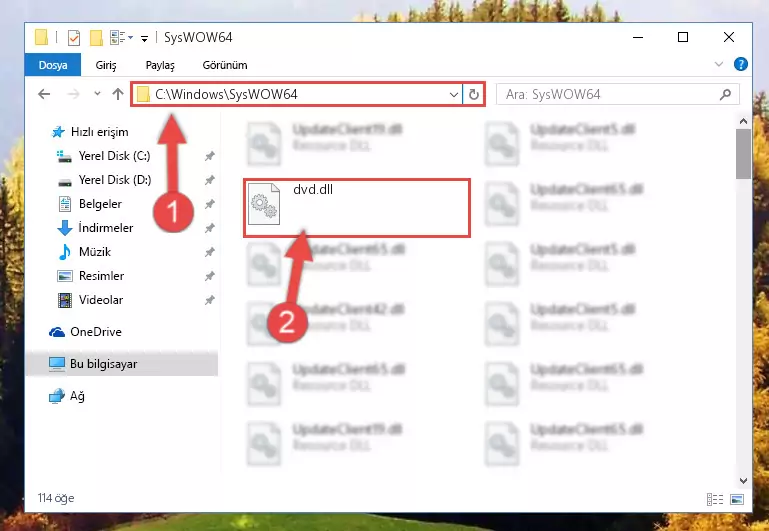Click the pin icon next to Müzik
769x531 pixels.
[x=209, y=252]
